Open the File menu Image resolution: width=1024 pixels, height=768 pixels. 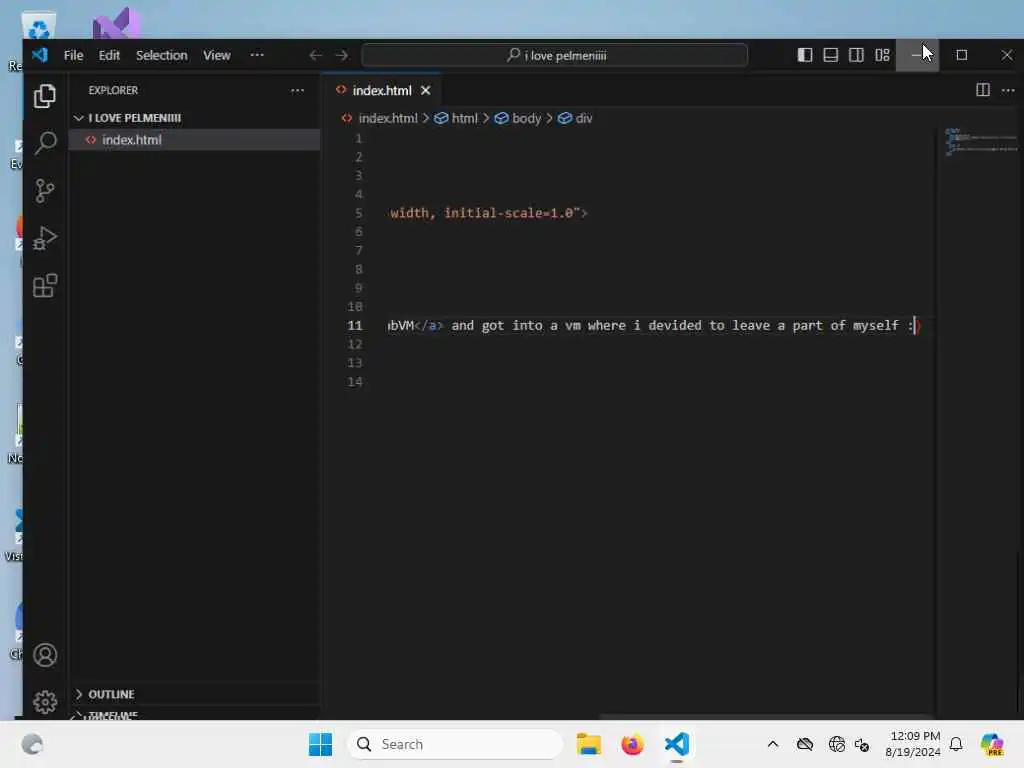click(x=73, y=56)
